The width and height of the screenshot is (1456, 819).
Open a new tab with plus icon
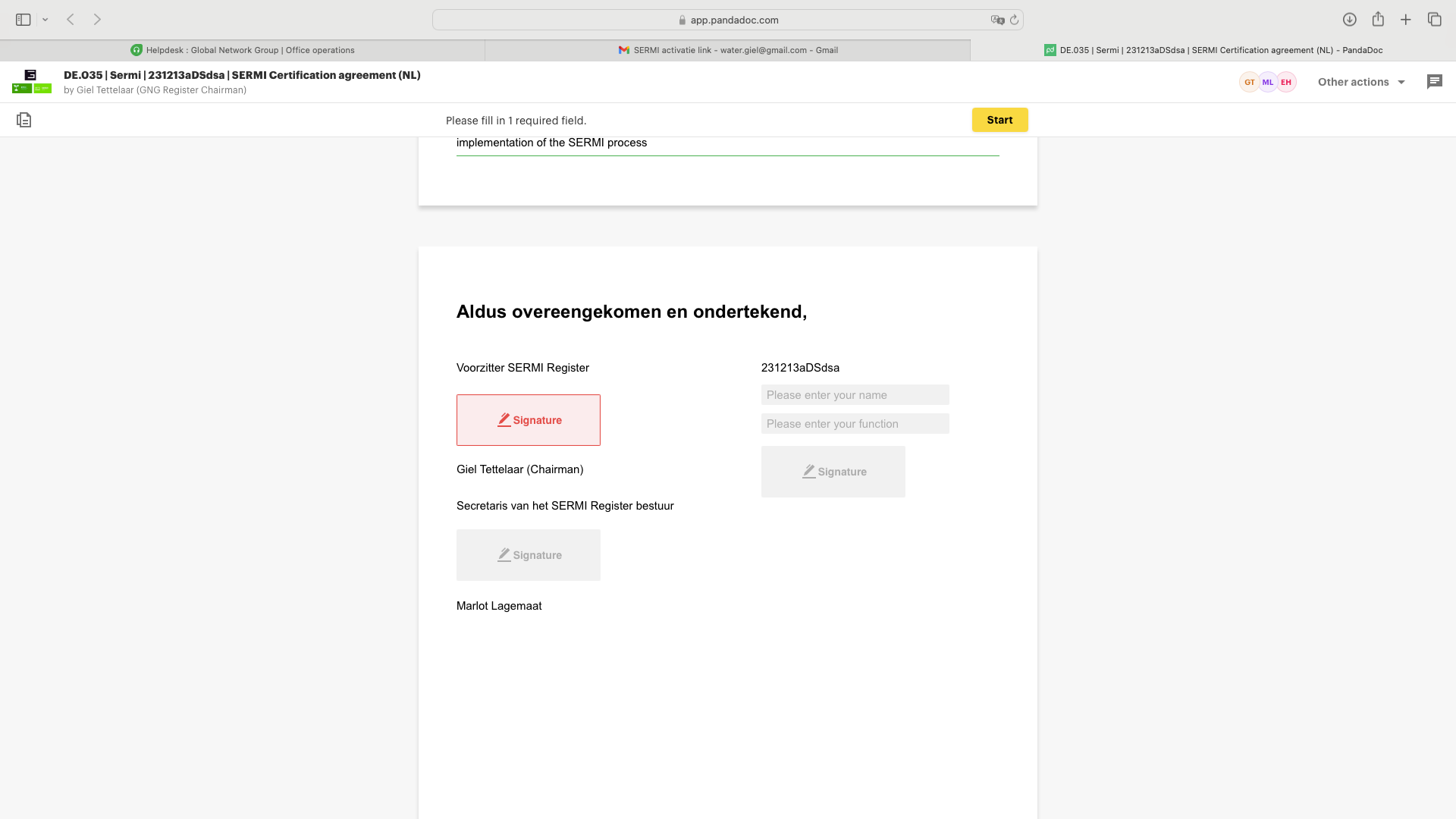(1406, 20)
